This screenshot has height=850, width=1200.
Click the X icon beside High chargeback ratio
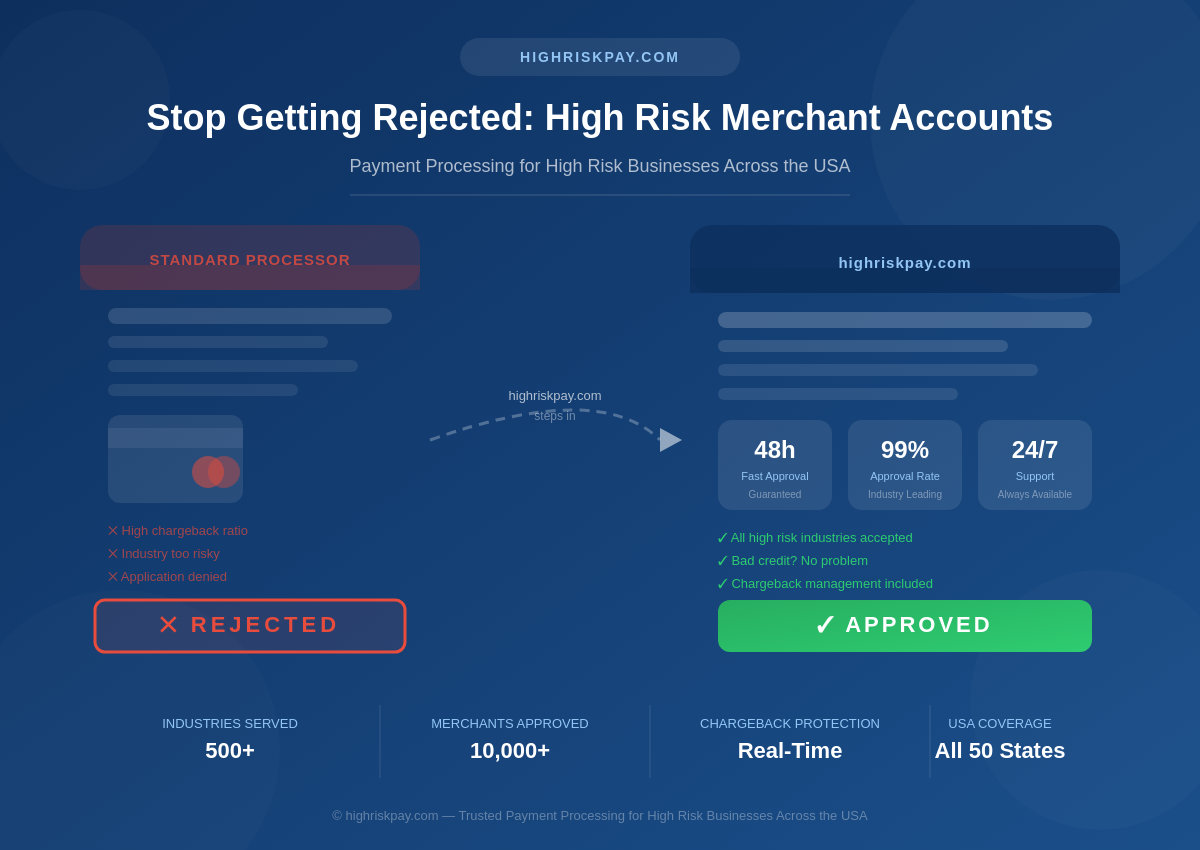113,531
